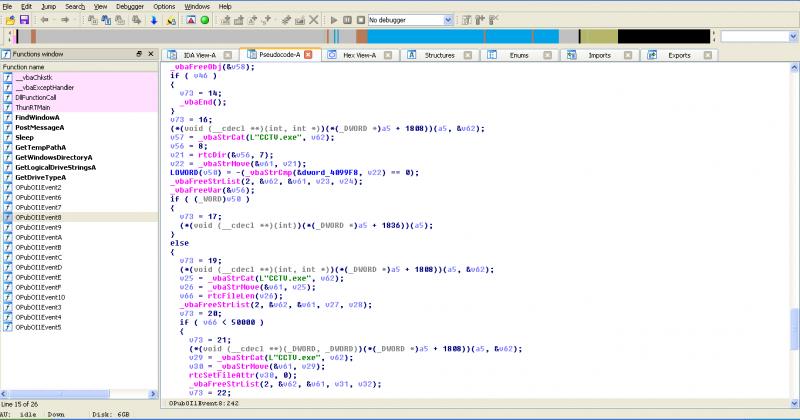Close the Structures tab

[468, 55]
